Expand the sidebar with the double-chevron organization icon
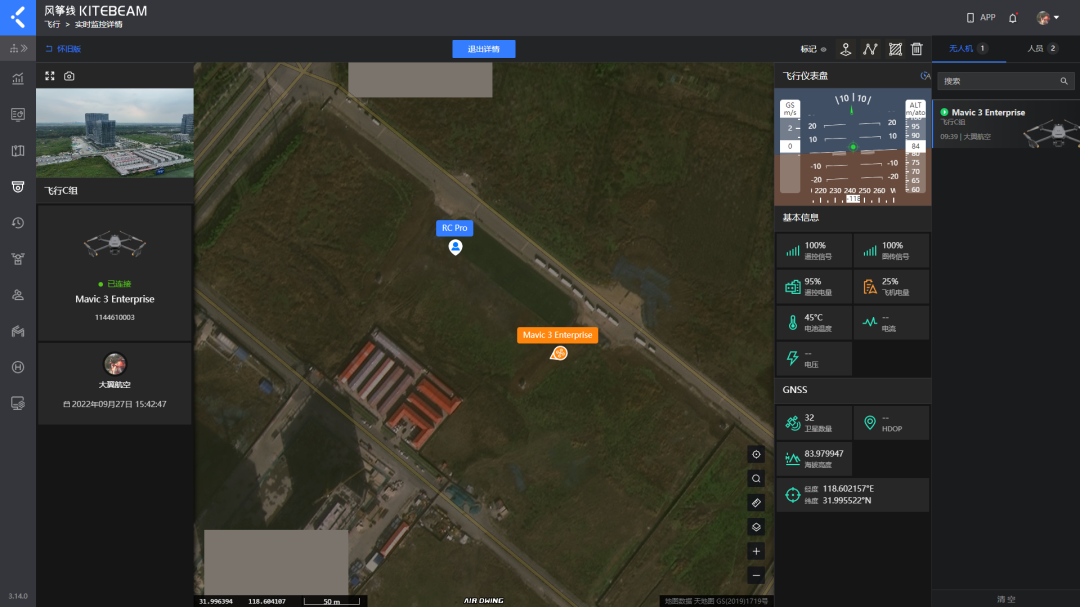The height and width of the screenshot is (607, 1080). (18, 48)
